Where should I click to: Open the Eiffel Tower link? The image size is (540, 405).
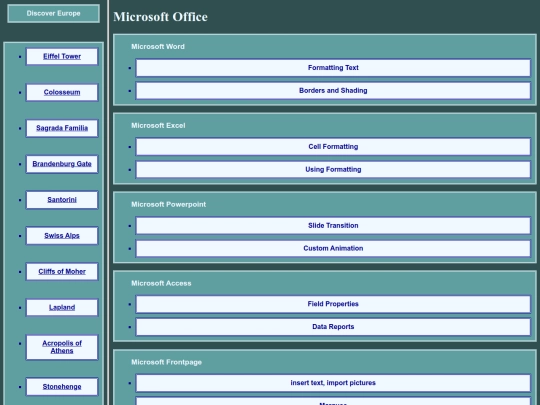tap(62, 56)
